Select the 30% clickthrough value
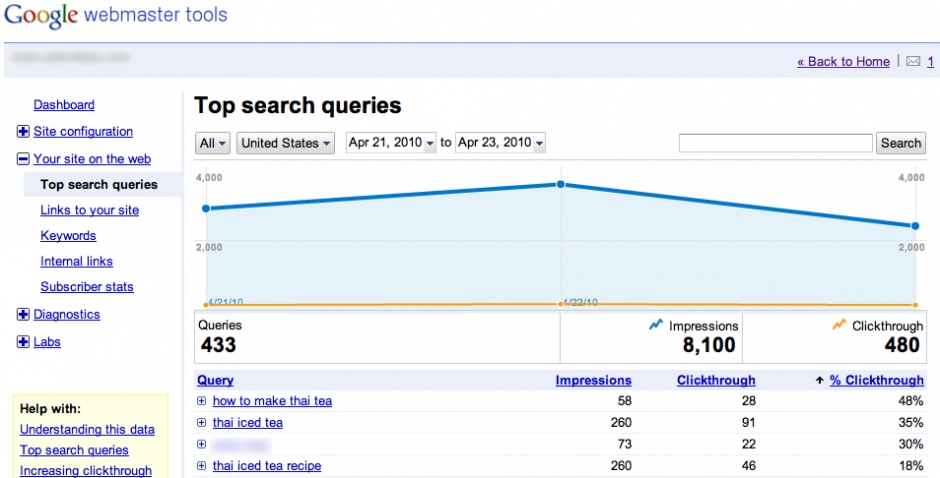 pyautogui.click(x=911, y=444)
